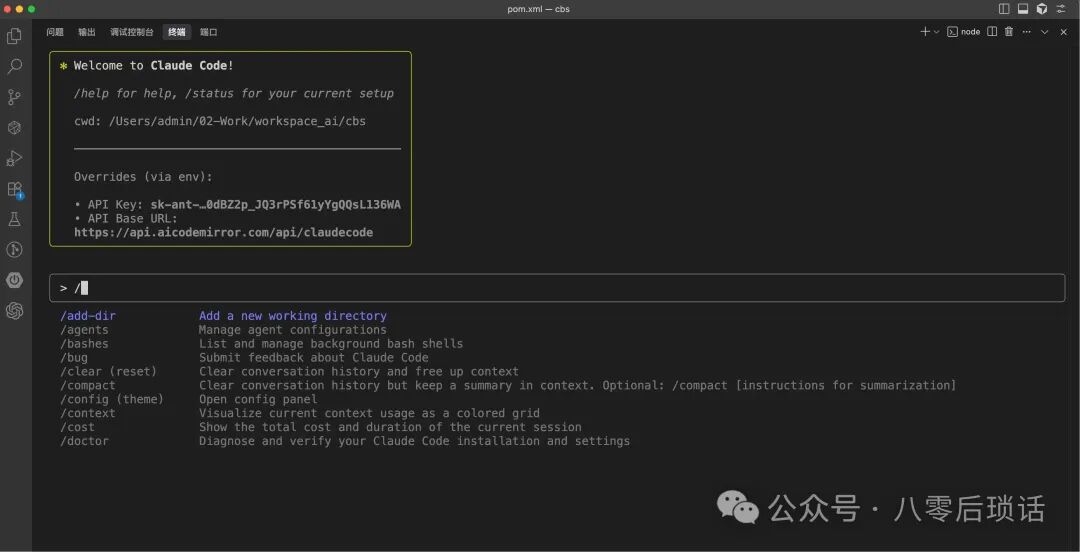
Task: Open Run and Debug view
Action: 14,159
